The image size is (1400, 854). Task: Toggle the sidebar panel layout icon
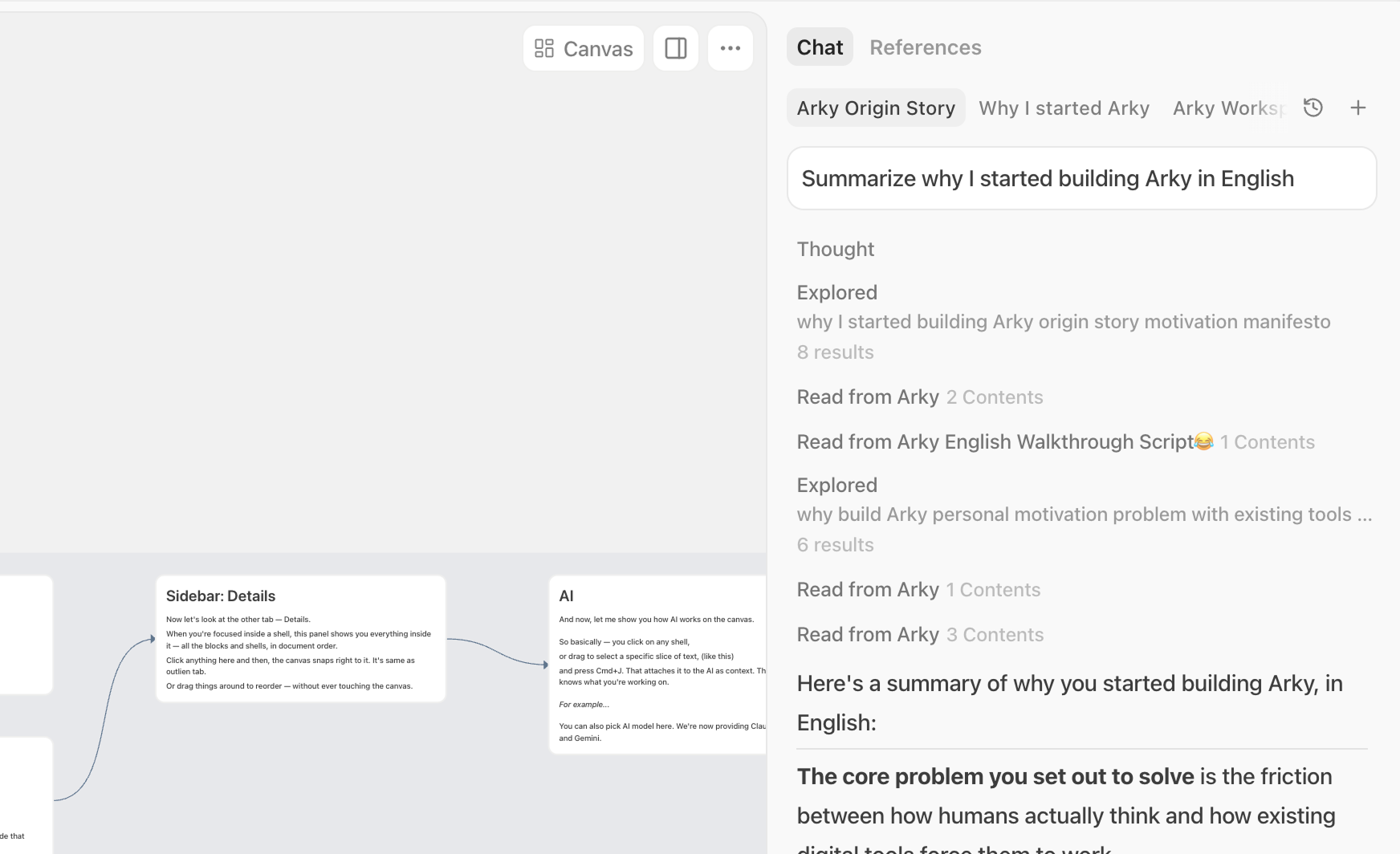(x=676, y=49)
